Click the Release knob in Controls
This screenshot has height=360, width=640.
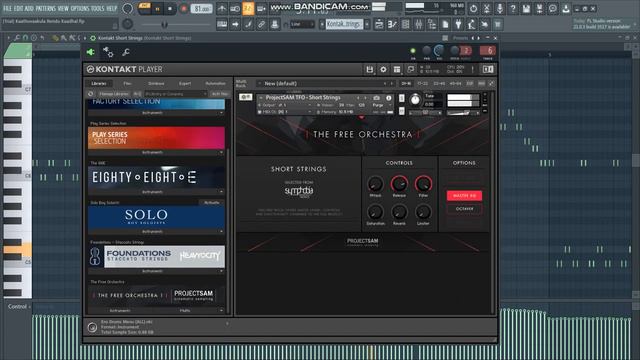coord(399,184)
